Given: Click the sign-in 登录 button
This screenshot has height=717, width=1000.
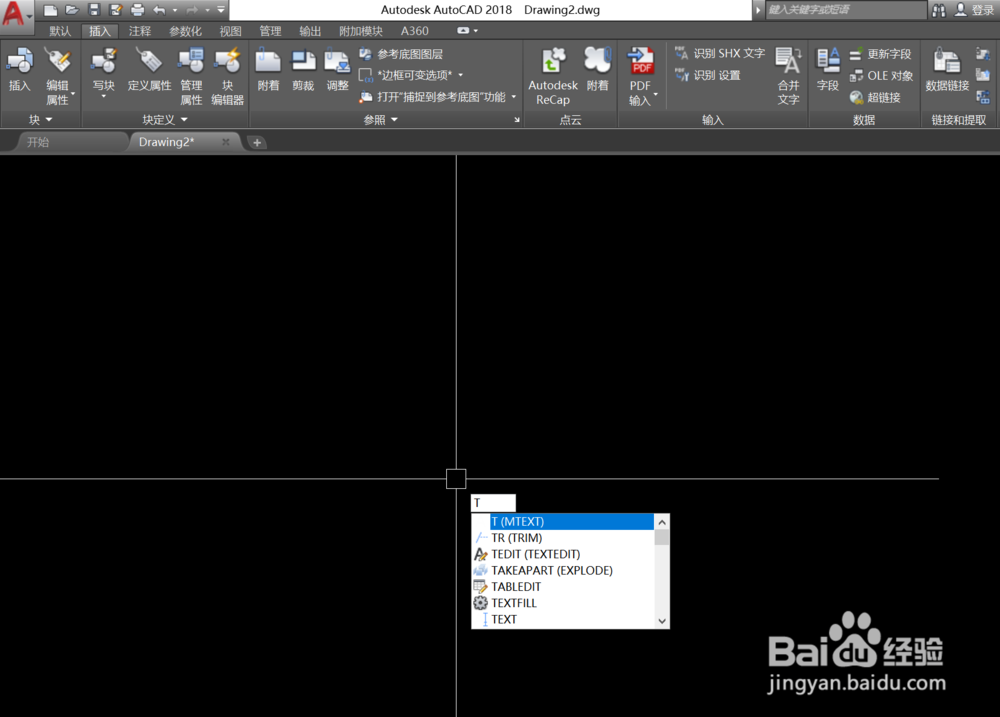Looking at the screenshot, I should (x=974, y=10).
